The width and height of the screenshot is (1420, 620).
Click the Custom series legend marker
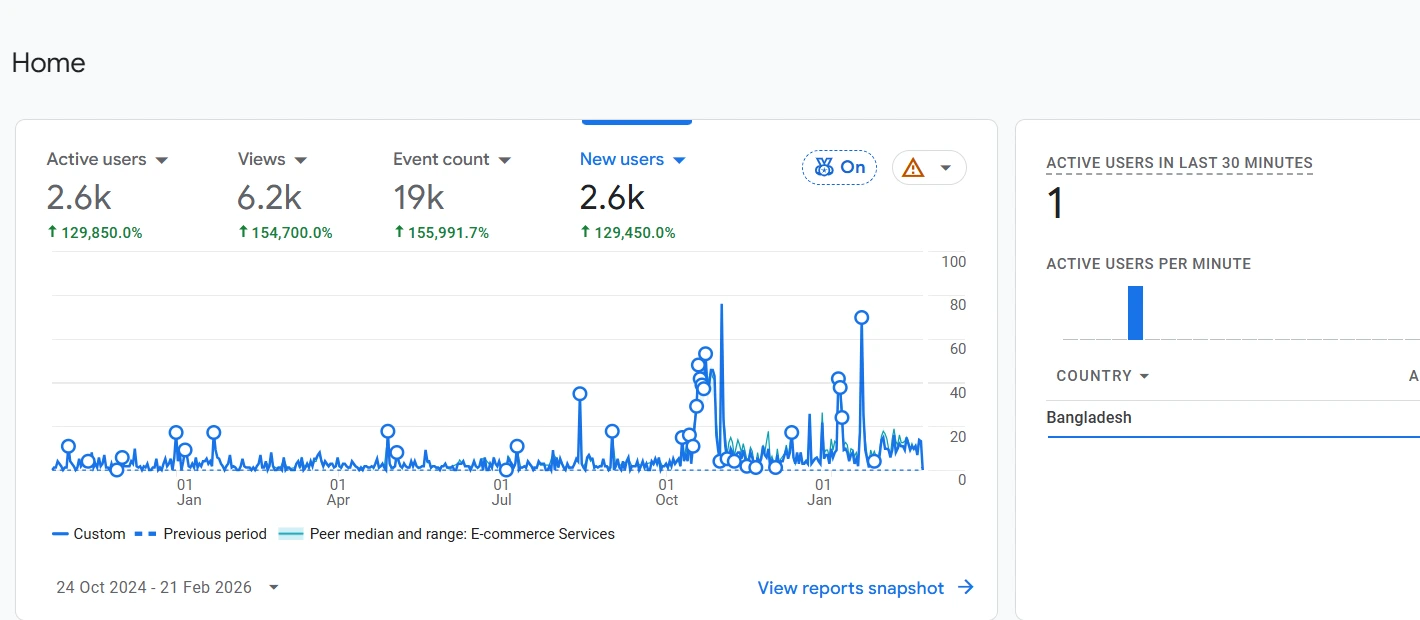point(60,533)
